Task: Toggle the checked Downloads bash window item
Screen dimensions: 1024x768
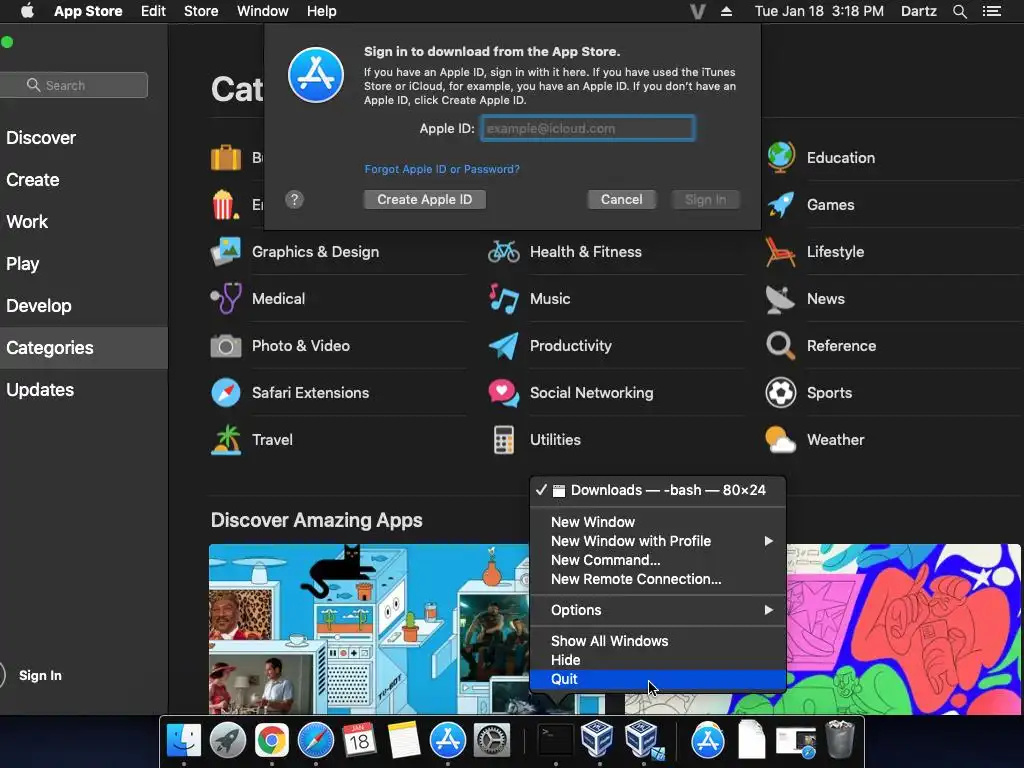Action: (x=658, y=490)
